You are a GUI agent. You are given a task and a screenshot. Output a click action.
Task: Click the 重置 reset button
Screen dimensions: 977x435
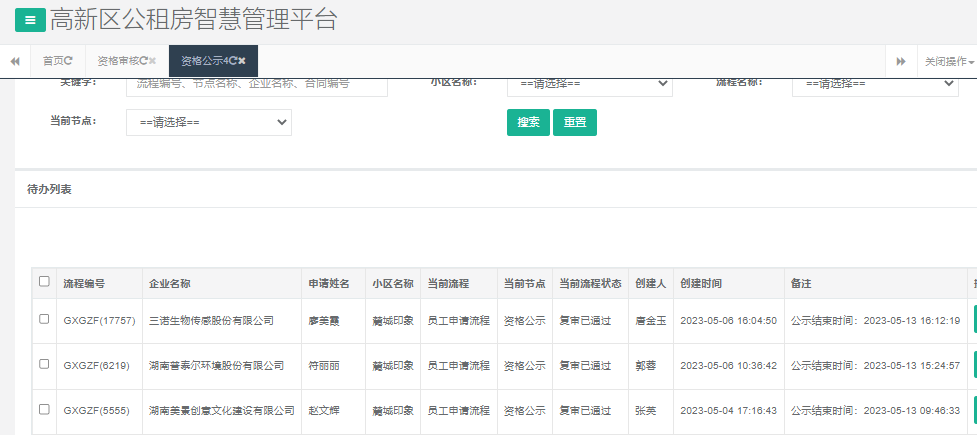(574, 122)
